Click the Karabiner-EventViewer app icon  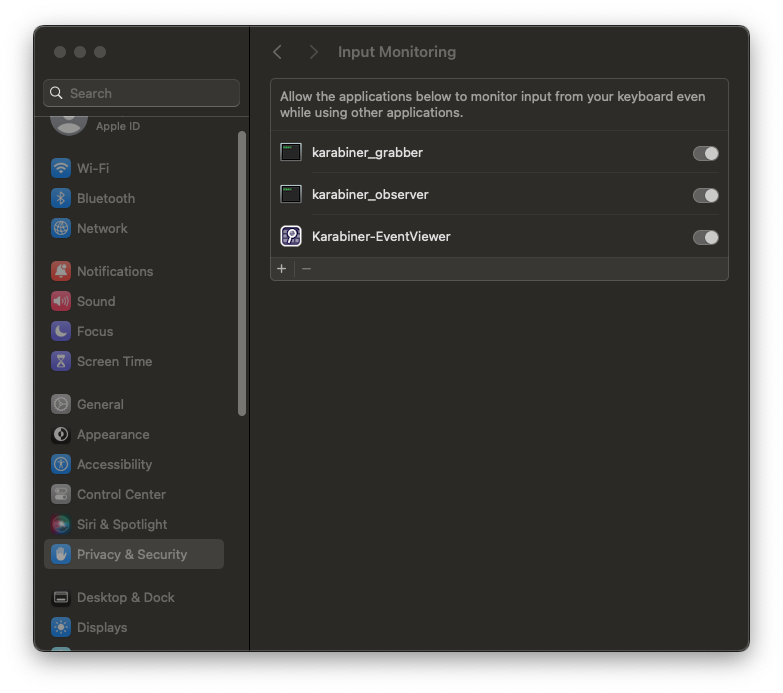tap(291, 236)
